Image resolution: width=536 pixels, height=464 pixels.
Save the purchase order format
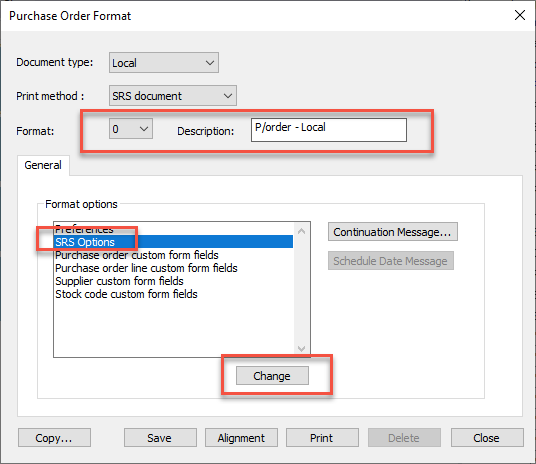click(160, 438)
